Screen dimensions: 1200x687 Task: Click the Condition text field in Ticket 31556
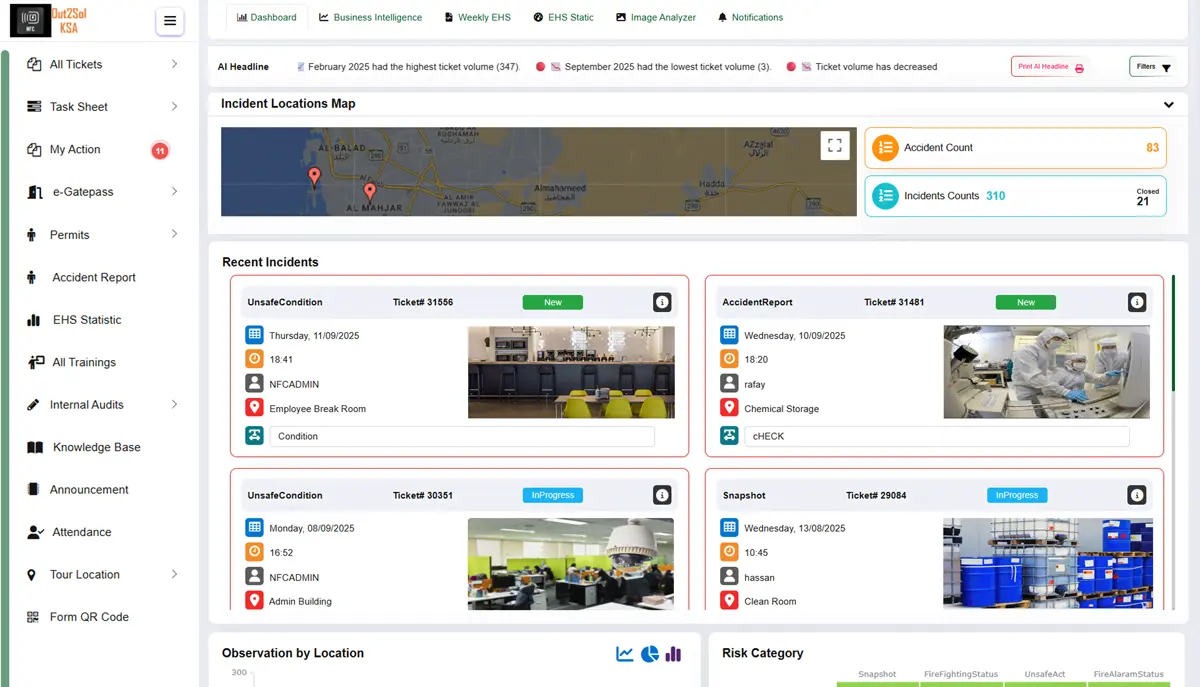462,437
